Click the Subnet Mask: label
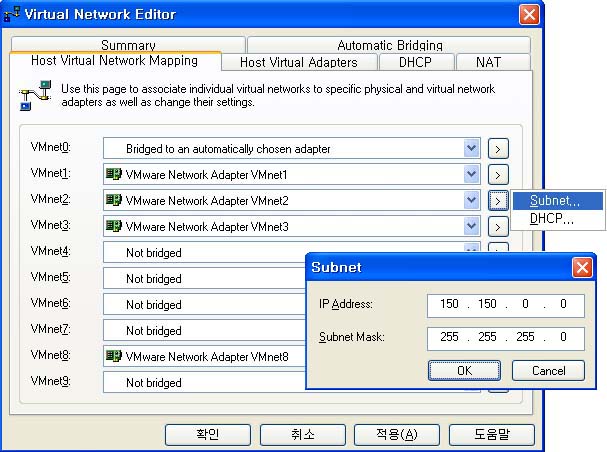This screenshot has height=452, width=607. point(352,337)
